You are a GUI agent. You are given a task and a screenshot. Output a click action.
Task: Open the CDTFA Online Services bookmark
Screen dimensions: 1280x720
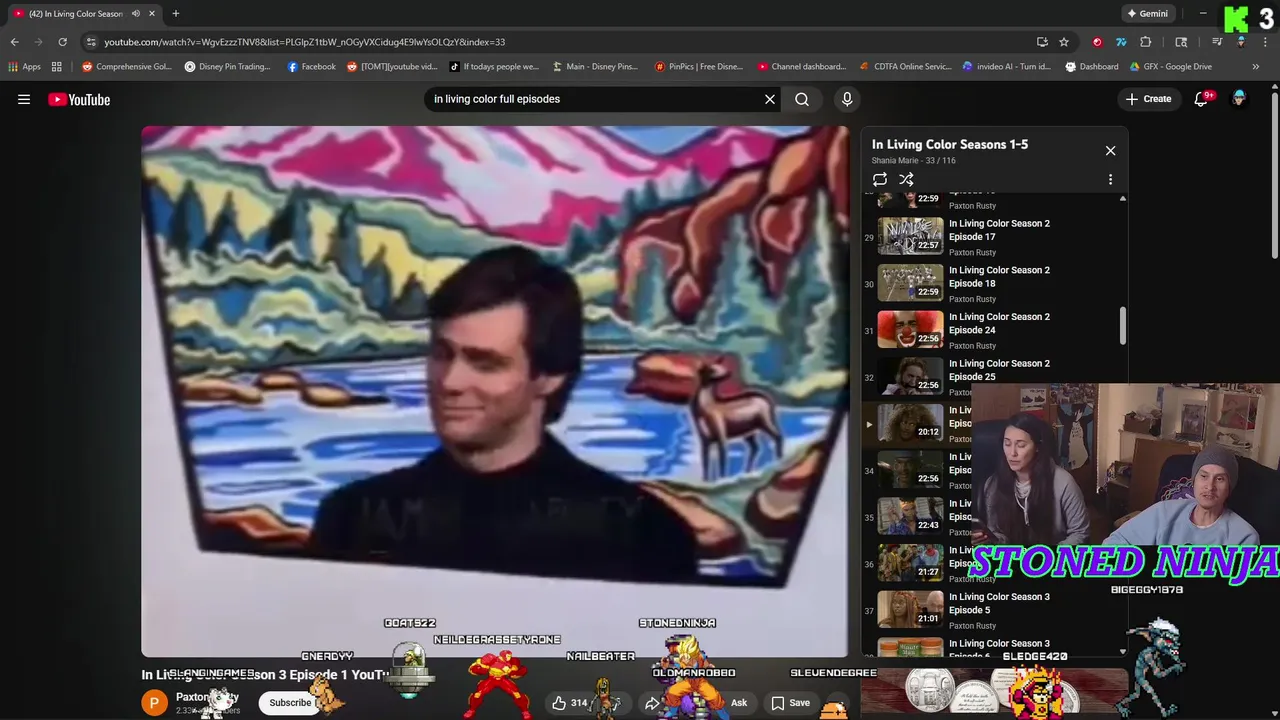pos(906,67)
